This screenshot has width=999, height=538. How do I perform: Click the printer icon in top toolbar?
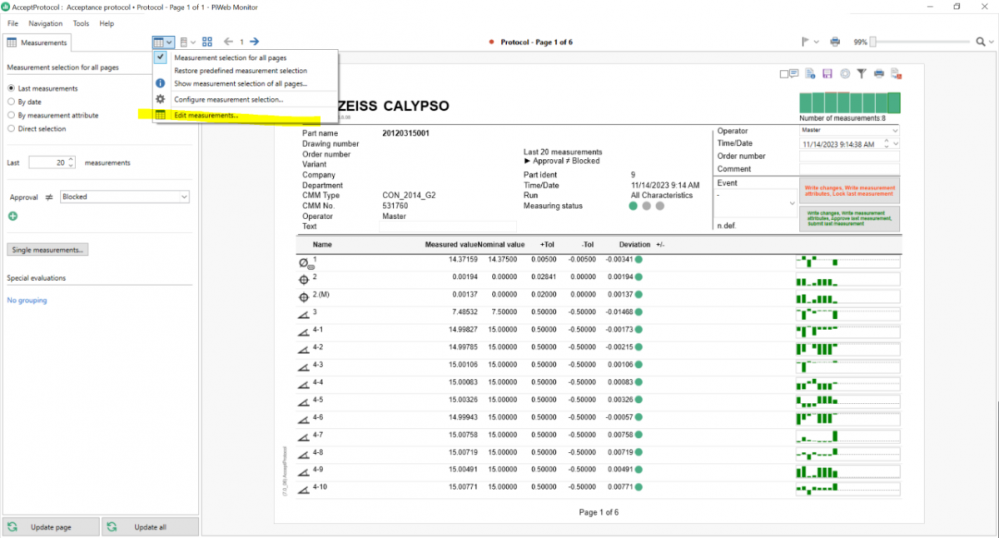click(x=835, y=42)
